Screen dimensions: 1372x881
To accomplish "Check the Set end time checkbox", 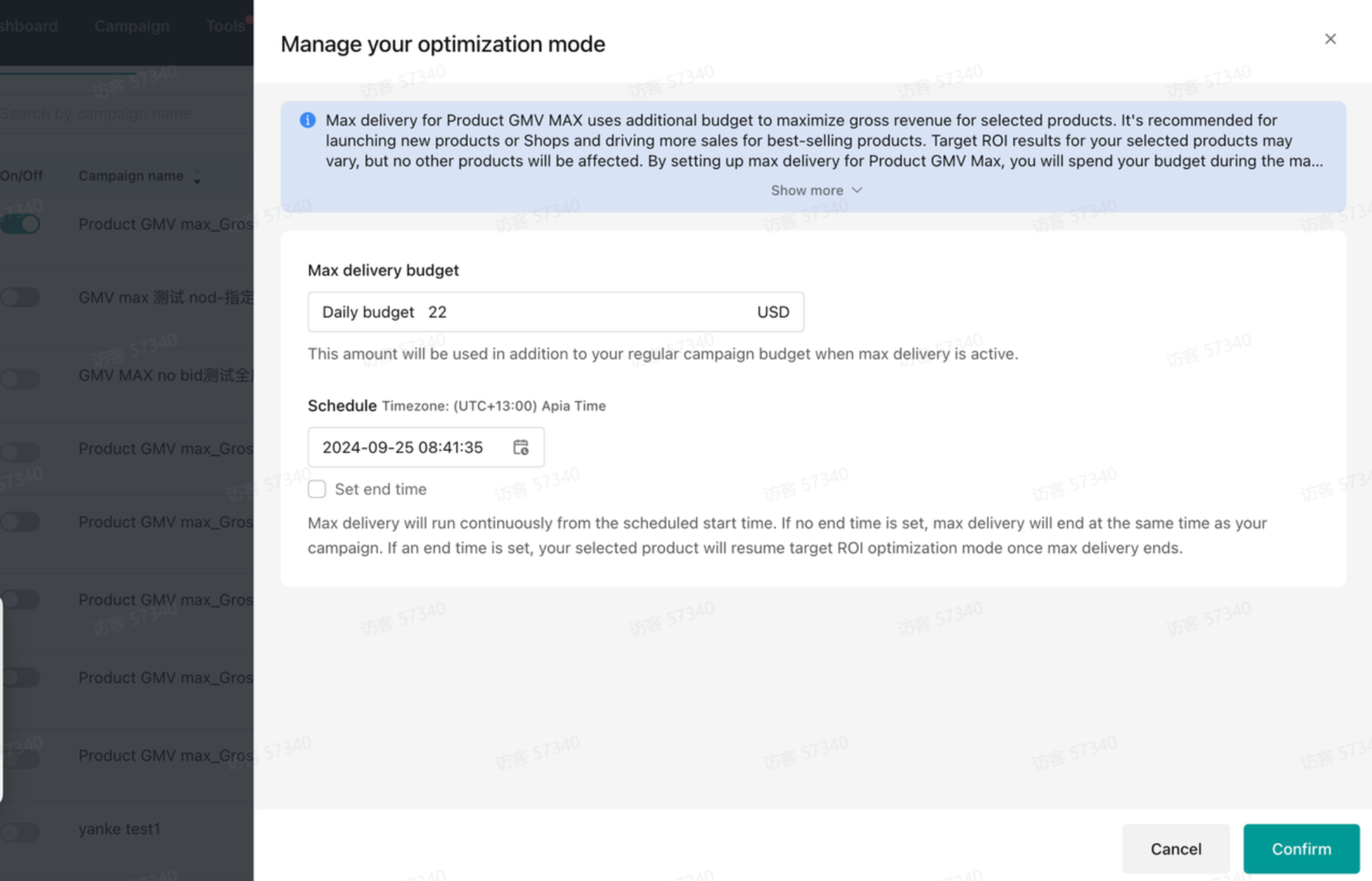I will tap(317, 489).
